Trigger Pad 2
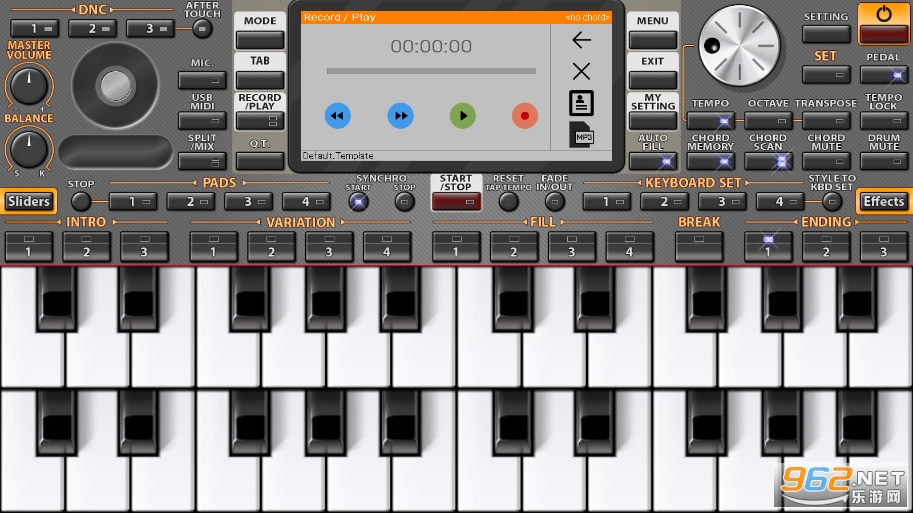The image size is (913, 513). (x=190, y=201)
